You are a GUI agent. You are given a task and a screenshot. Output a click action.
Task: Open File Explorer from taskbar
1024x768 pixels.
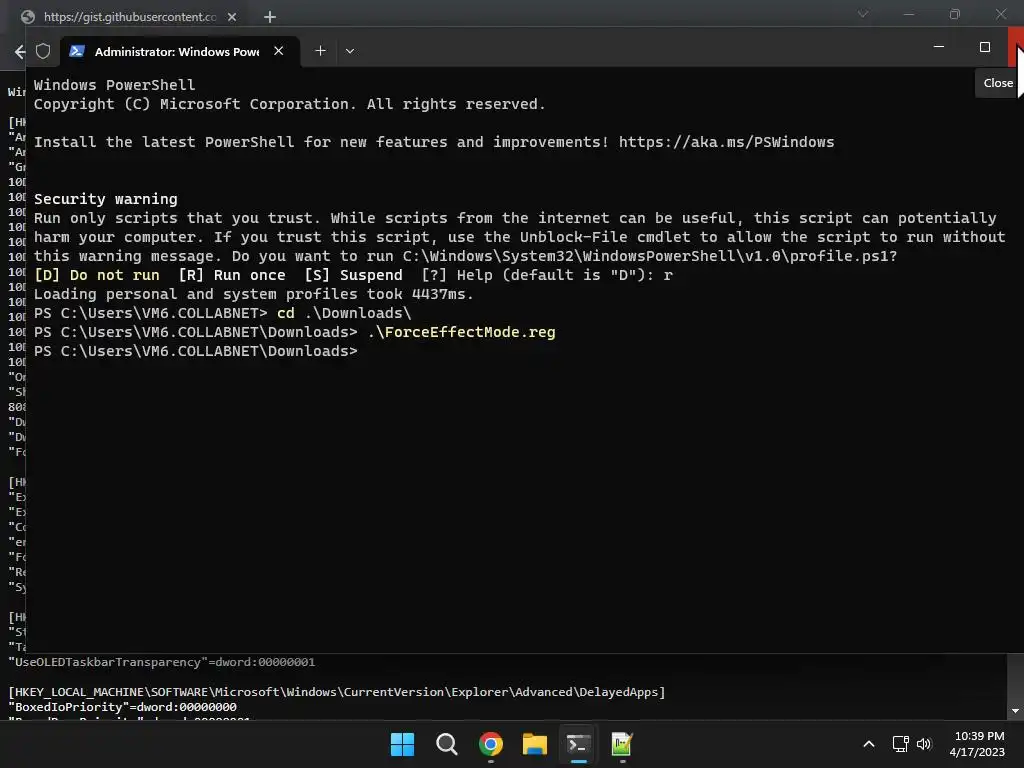(534, 744)
